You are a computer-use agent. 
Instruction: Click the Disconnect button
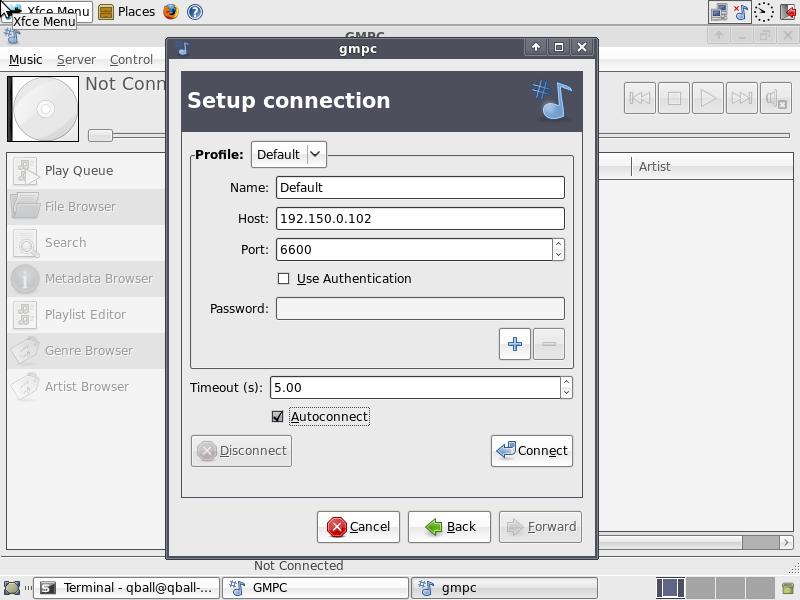point(241,451)
